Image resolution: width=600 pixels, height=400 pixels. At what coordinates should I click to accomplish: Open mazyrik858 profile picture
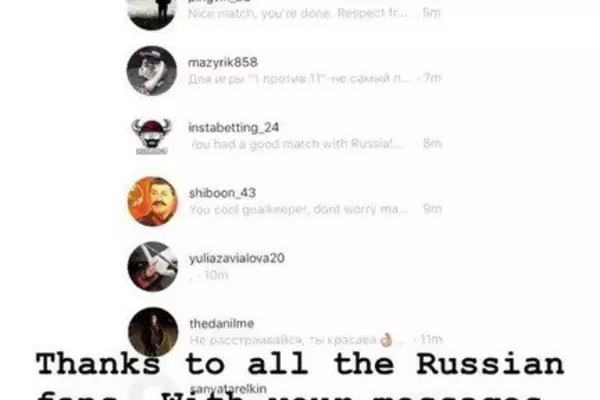[152, 70]
